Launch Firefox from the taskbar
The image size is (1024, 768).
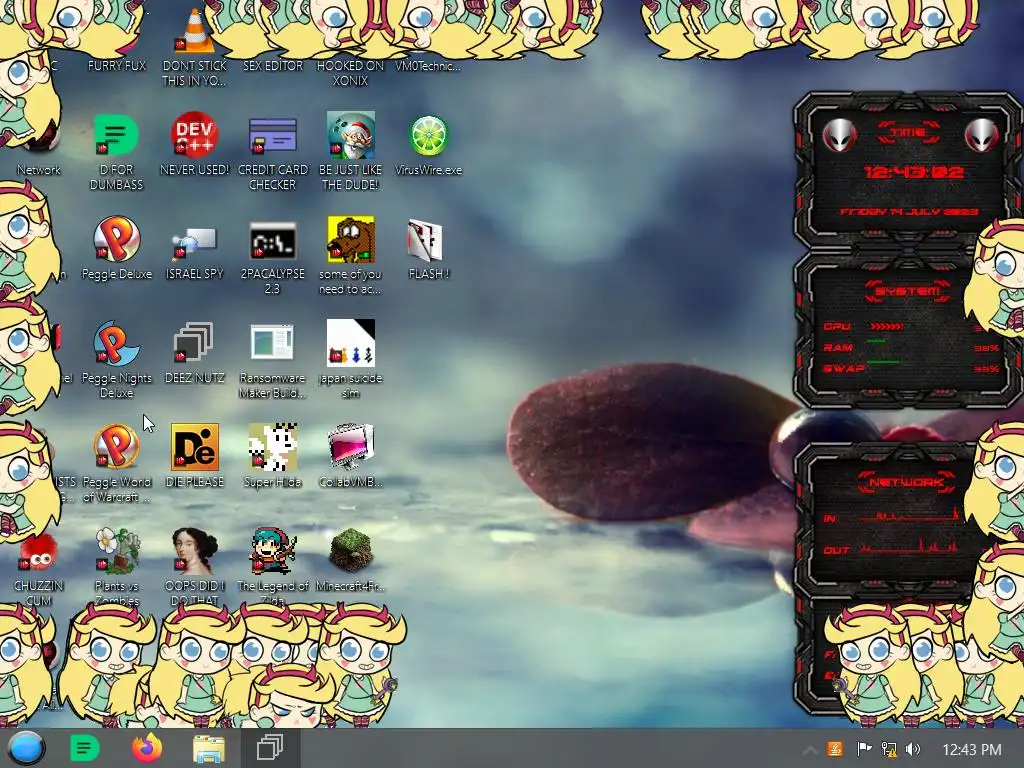(x=147, y=748)
